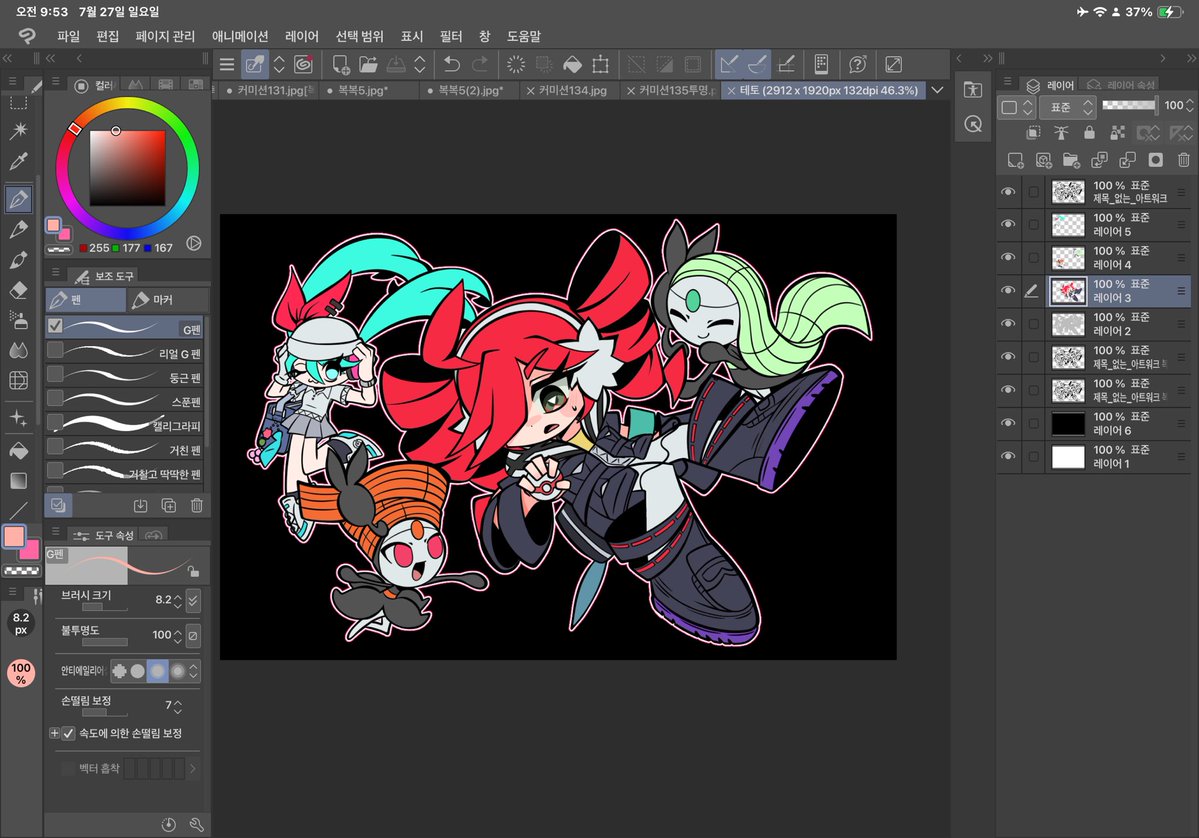The height and width of the screenshot is (838, 1199).
Task: Open the help question mark icon
Action: (858, 64)
